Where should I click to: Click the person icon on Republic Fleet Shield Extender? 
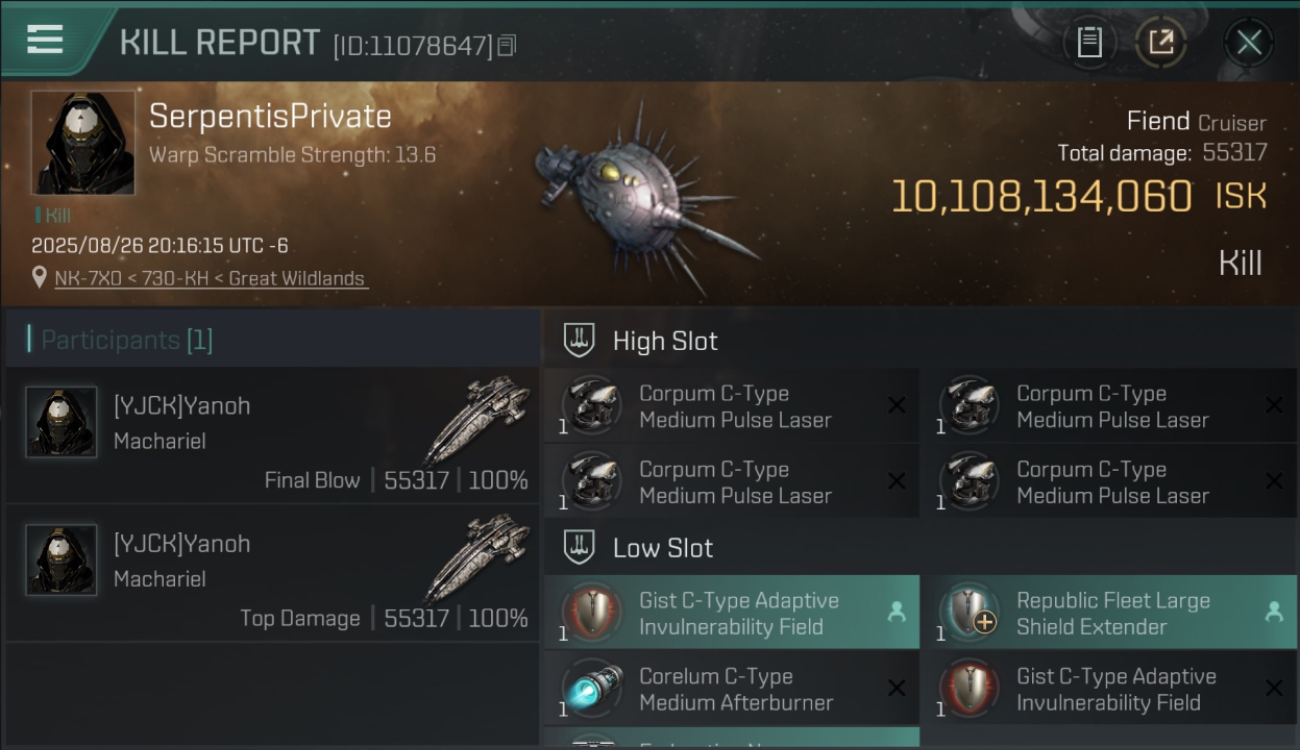click(x=1273, y=612)
